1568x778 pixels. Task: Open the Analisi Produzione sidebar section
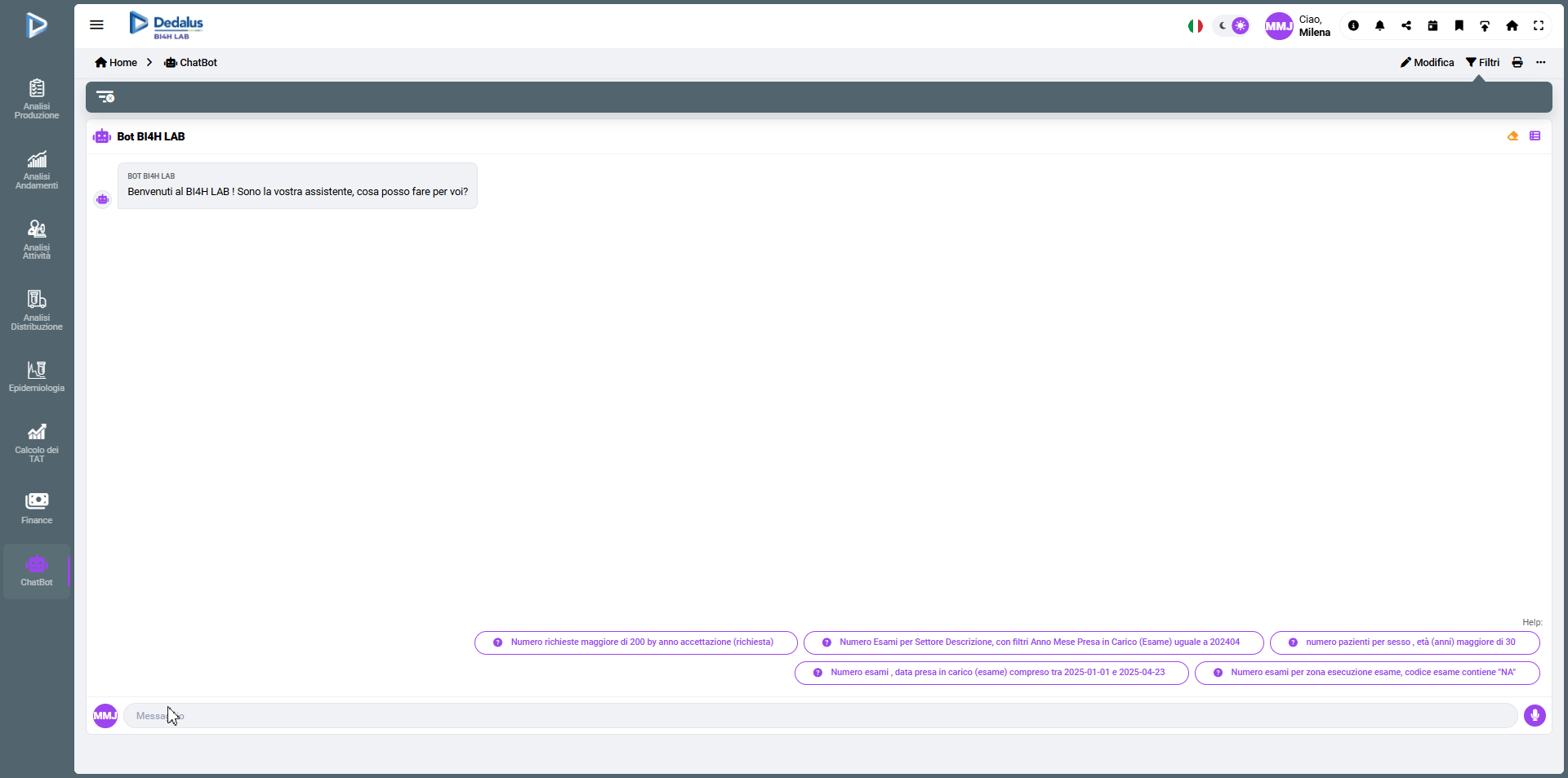click(x=37, y=99)
